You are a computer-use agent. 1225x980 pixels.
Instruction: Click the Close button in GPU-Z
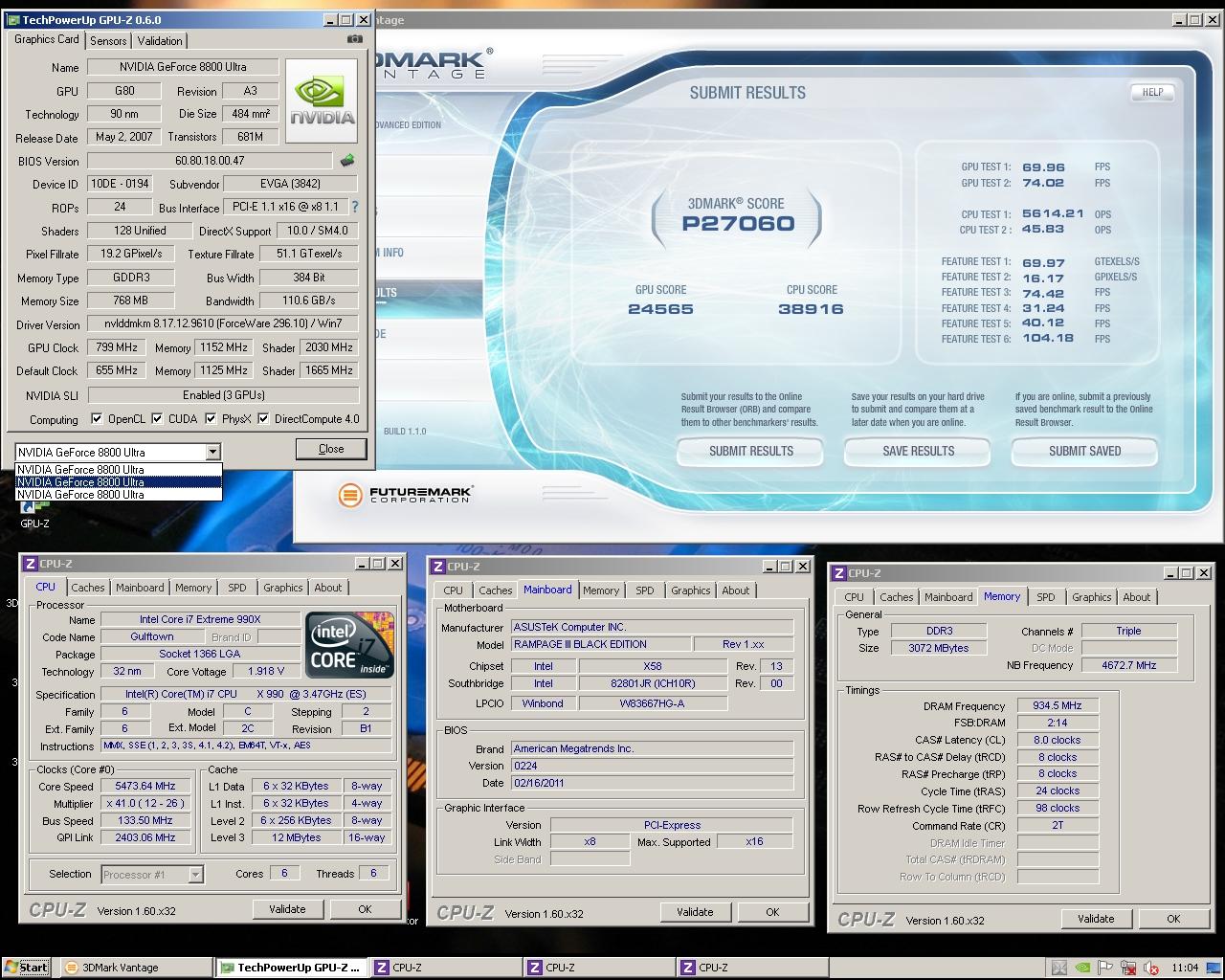point(331,449)
